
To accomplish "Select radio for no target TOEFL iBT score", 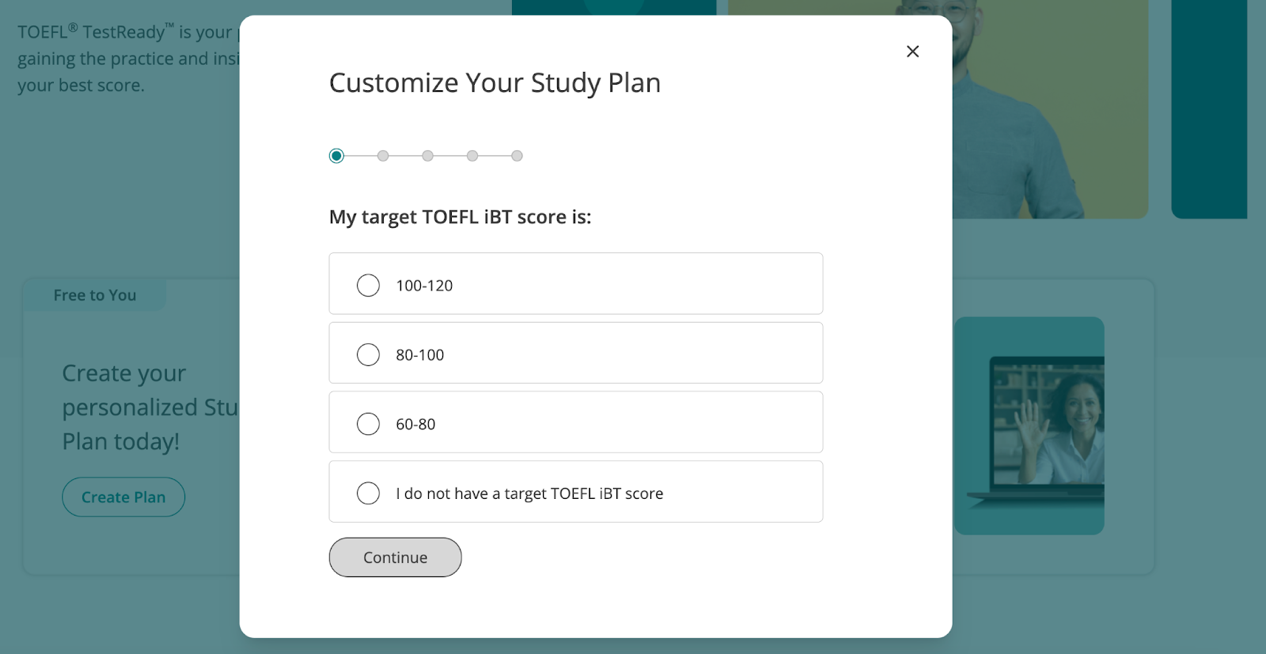I will (x=368, y=493).
